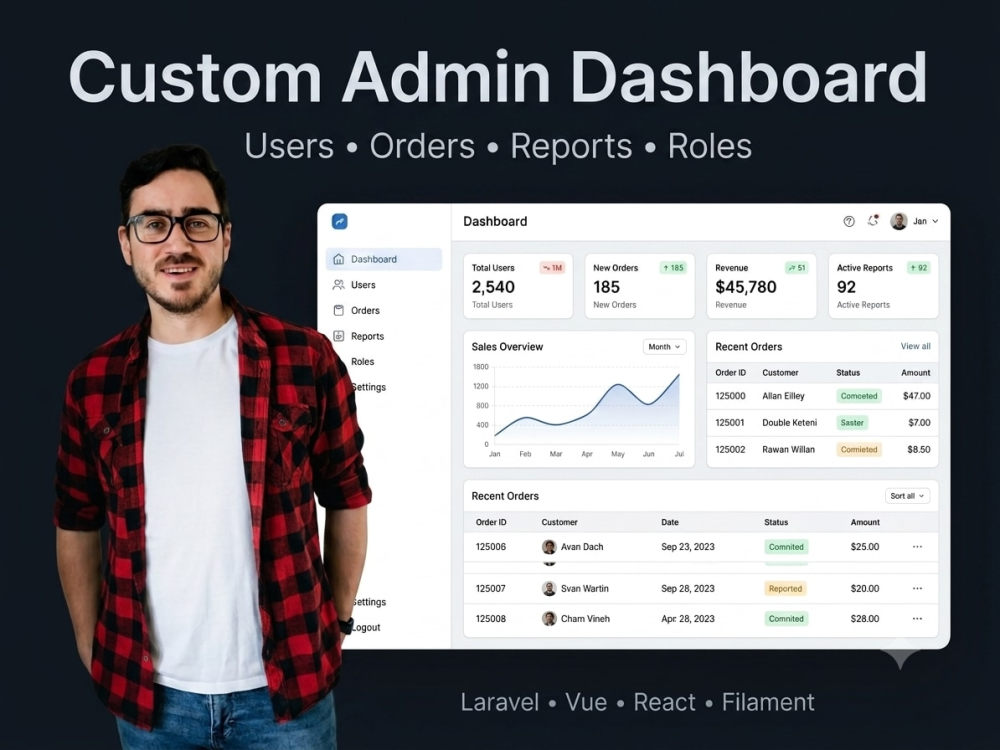Click the 2,540 total users value
Screen dimensions: 1000x750
point(493,287)
